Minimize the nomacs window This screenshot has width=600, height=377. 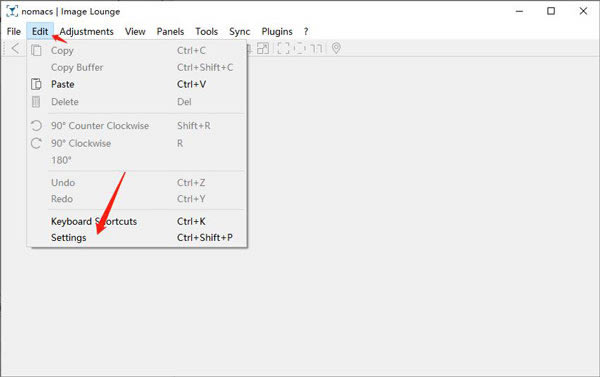519,11
